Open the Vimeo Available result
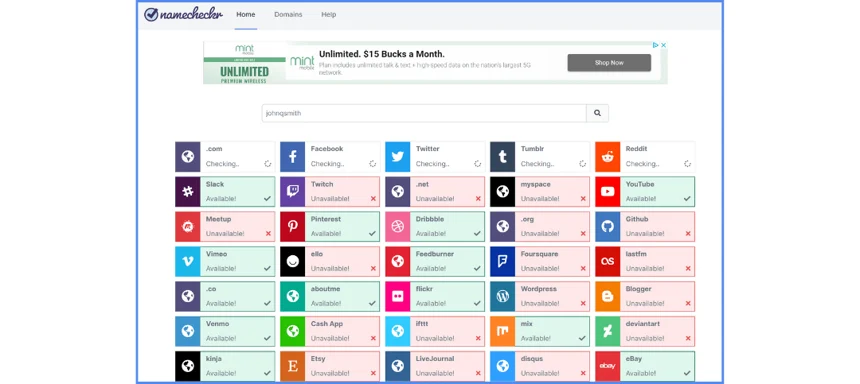This screenshot has width=860, height=384. tap(225, 262)
